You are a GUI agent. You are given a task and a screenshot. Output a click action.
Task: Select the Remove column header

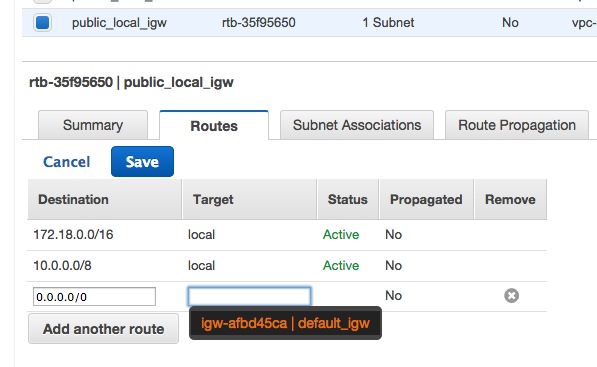511,199
